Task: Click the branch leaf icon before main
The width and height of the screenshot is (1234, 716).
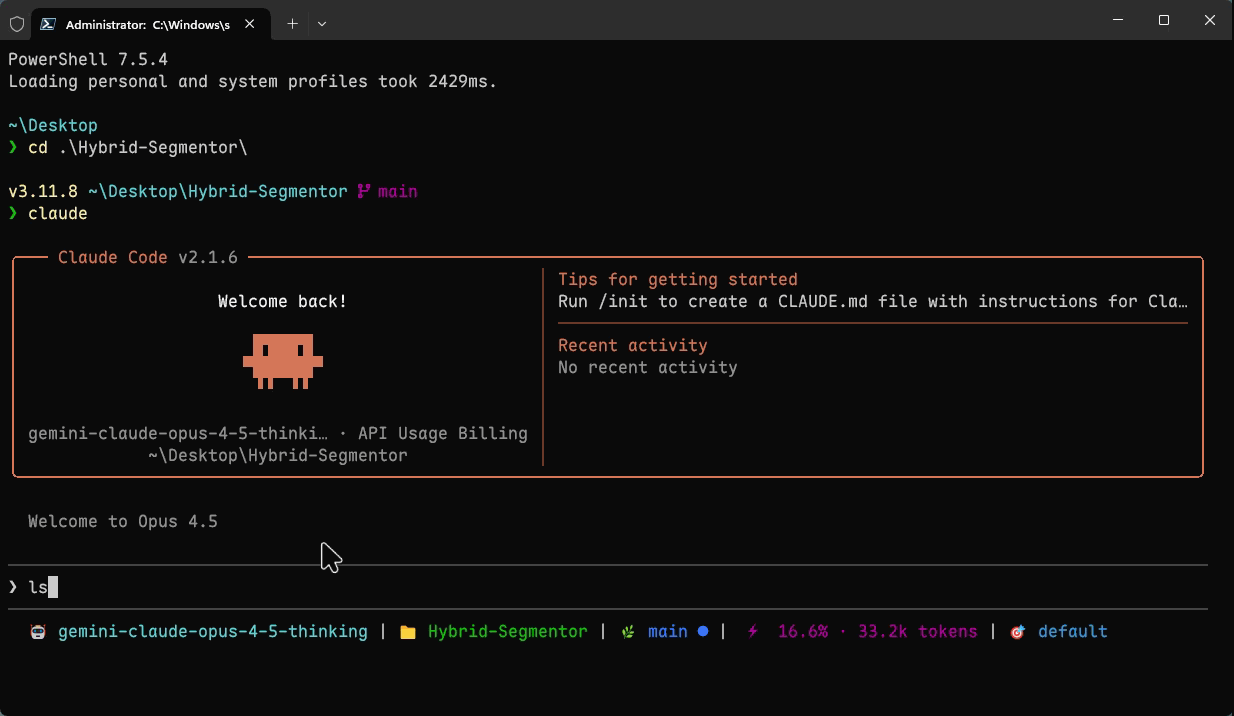Action: tap(628, 632)
